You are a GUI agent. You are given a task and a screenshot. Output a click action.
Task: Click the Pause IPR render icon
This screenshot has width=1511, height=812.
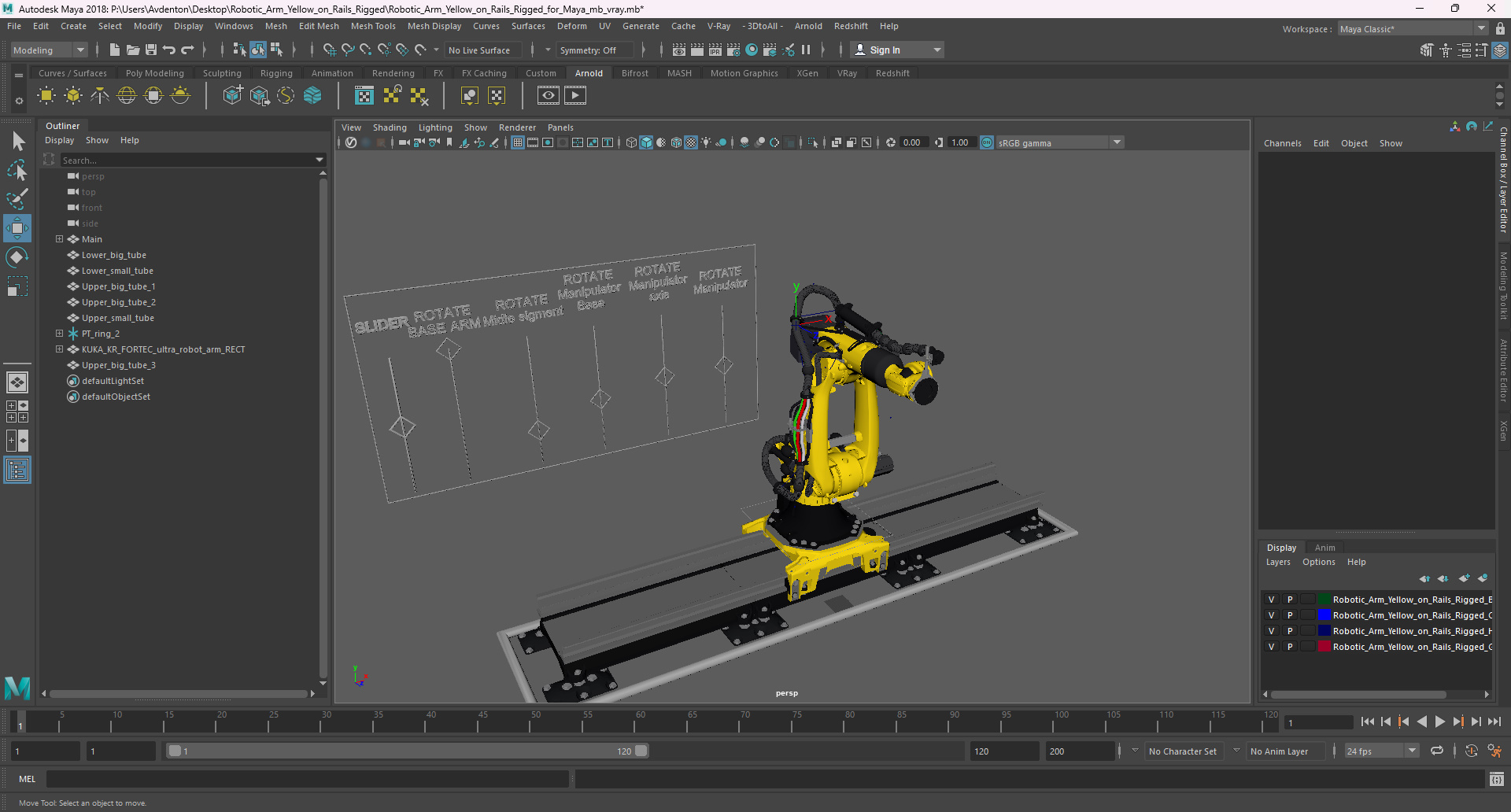tap(806, 50)
